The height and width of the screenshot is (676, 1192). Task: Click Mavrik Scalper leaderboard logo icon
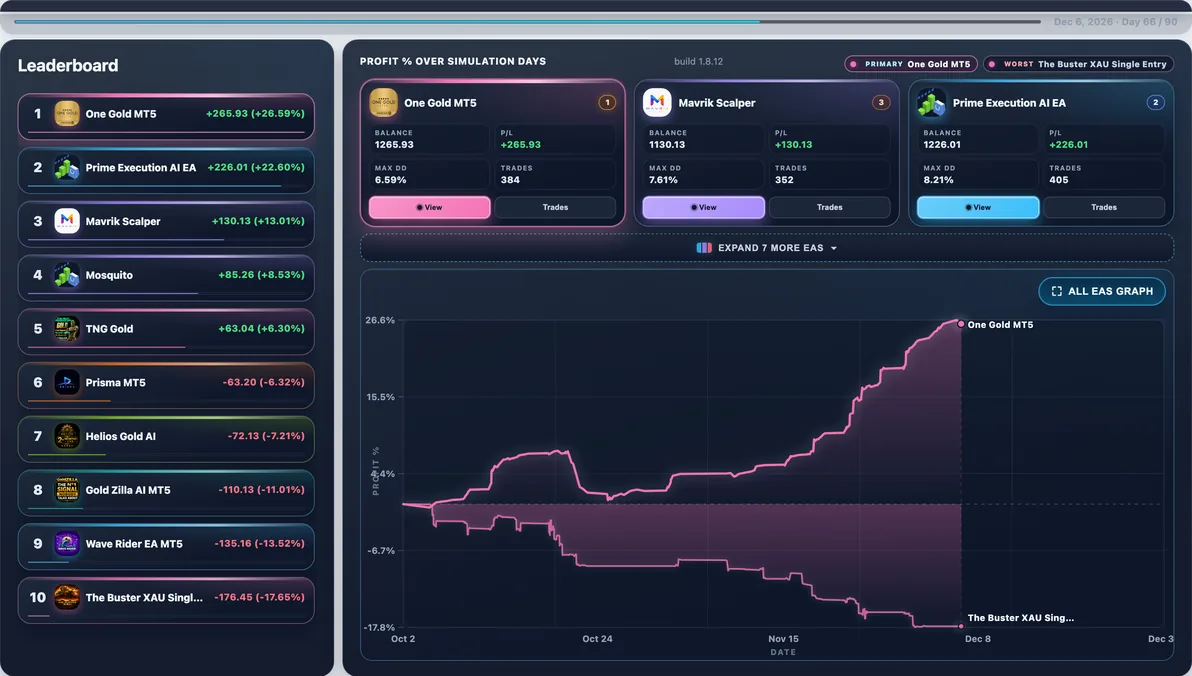point(67,221)
